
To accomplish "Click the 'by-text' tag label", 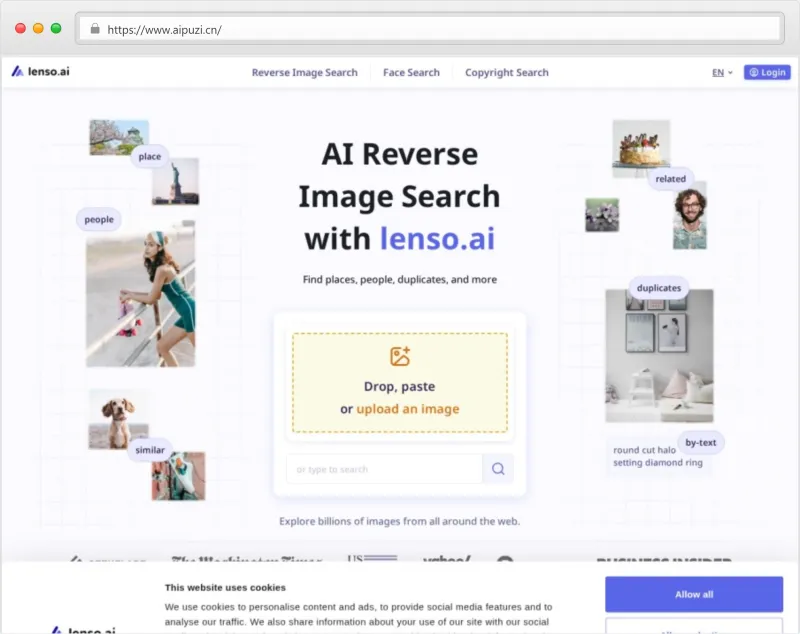I will 701,443.
